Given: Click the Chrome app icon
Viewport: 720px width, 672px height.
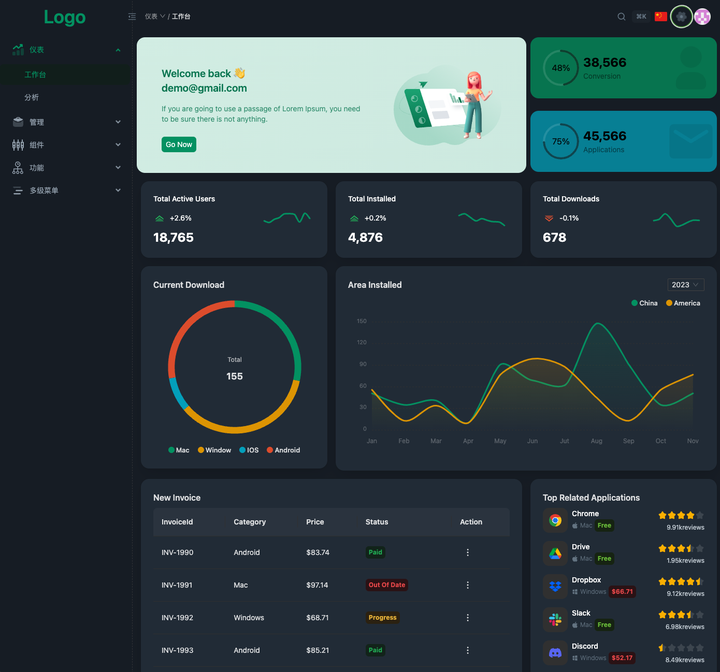Looking at the screenshot, I should [555, 520].
